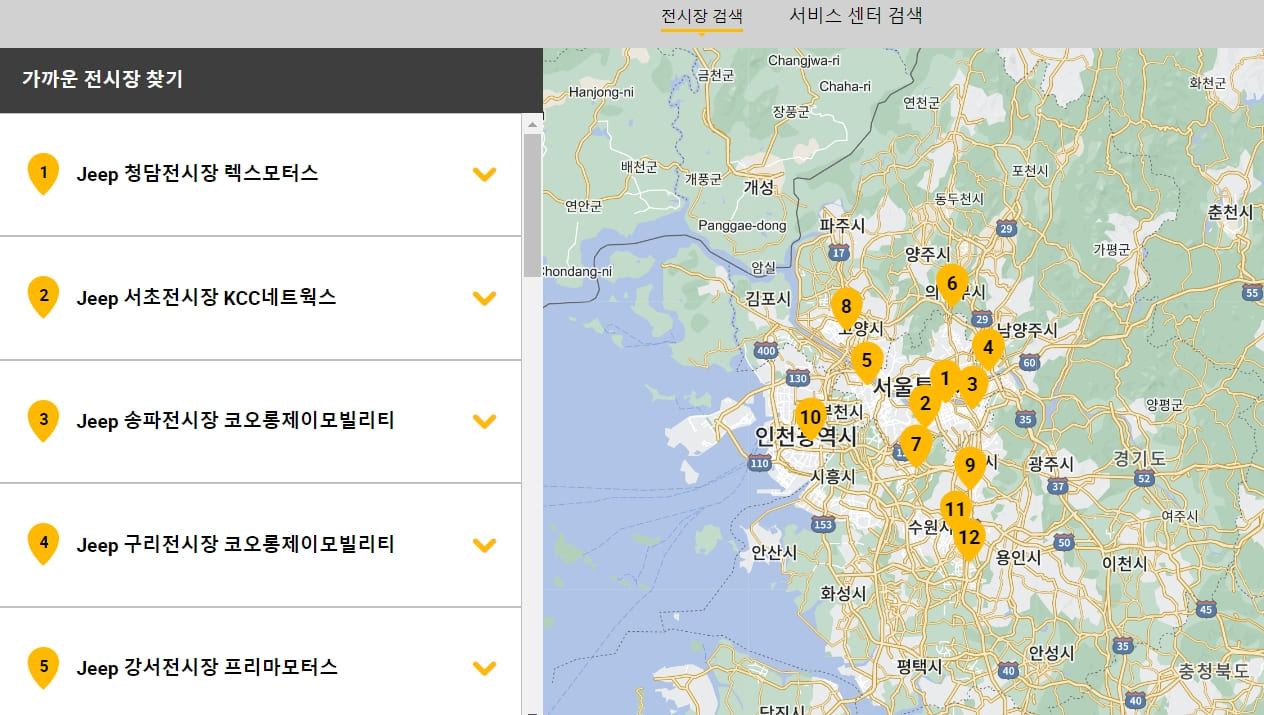Click the 시흥시 map label

click(832, 476)
